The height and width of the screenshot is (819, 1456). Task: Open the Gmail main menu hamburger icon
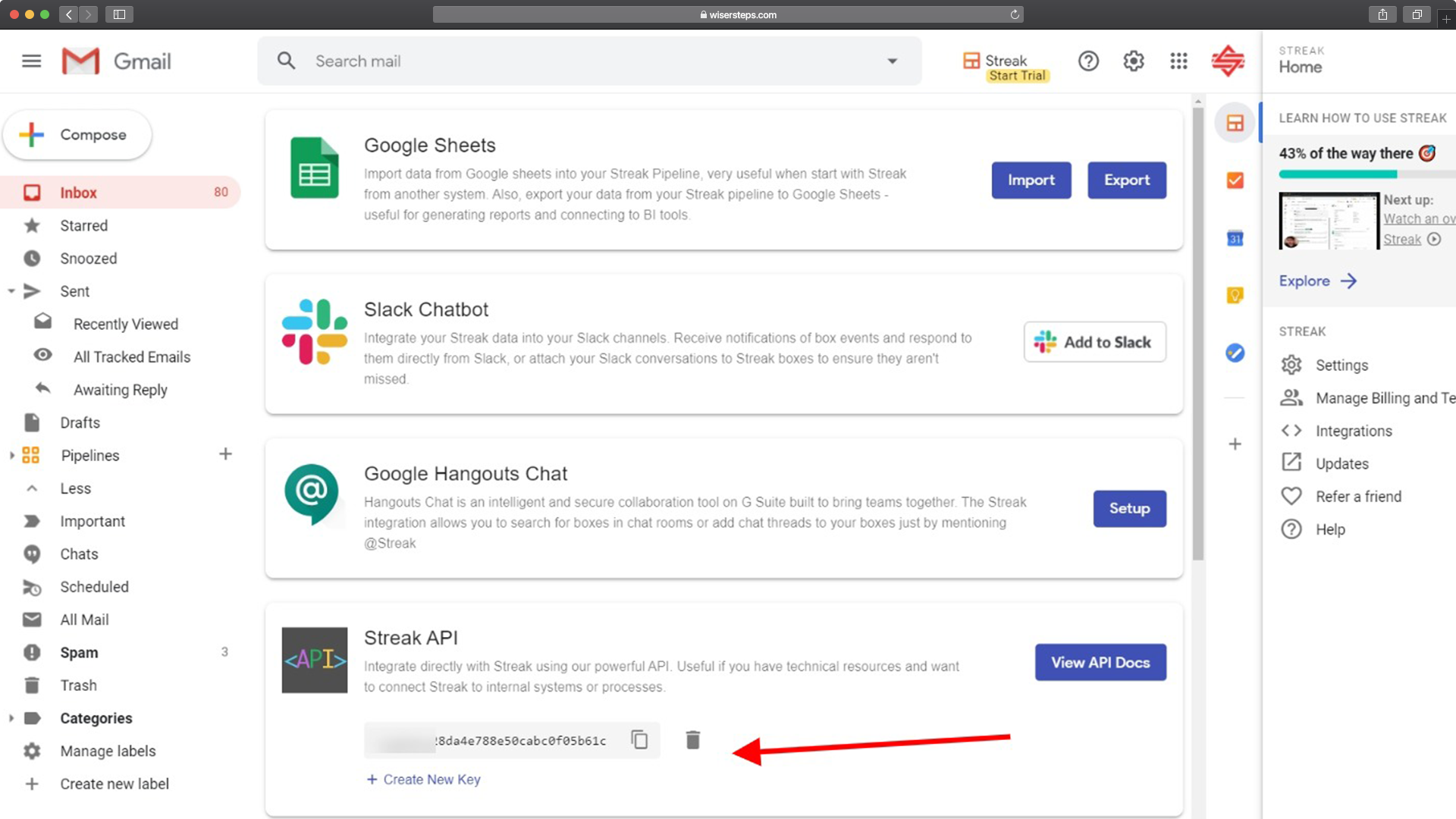[31, 61]
